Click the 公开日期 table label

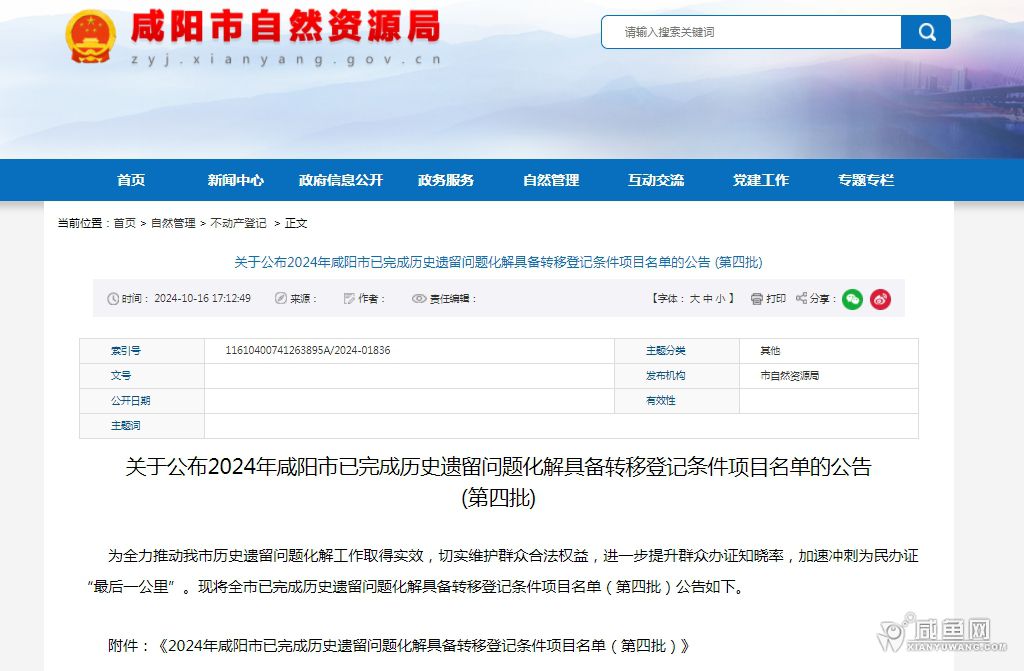pyautogui.click(x=131, y=401)
